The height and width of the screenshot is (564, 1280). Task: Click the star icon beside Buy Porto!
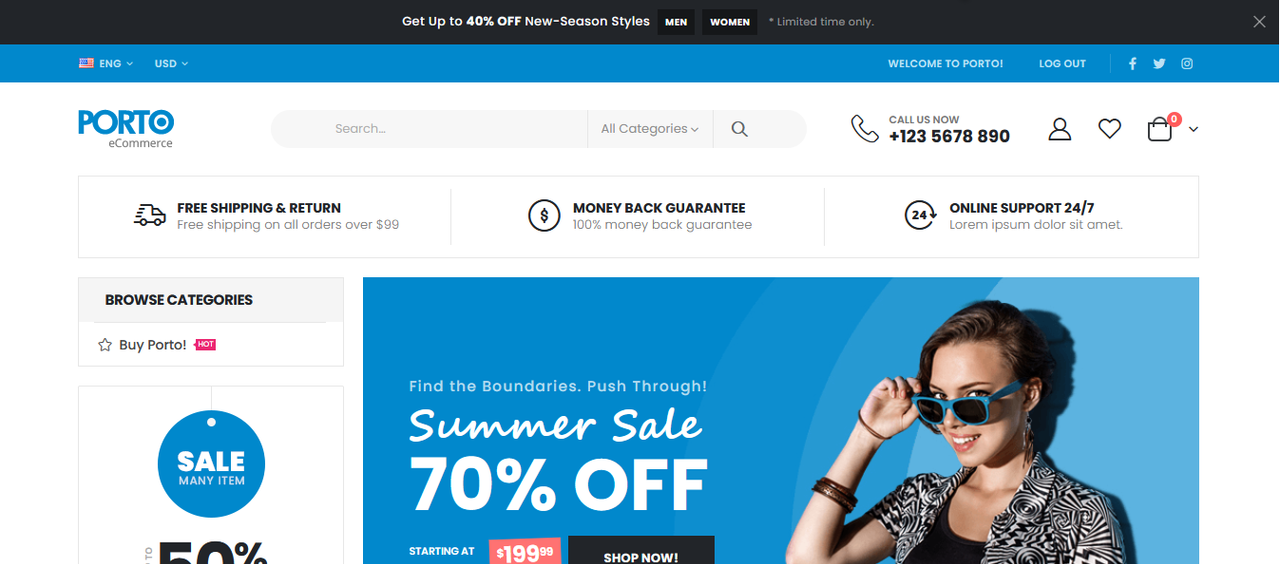click(105, 345)
